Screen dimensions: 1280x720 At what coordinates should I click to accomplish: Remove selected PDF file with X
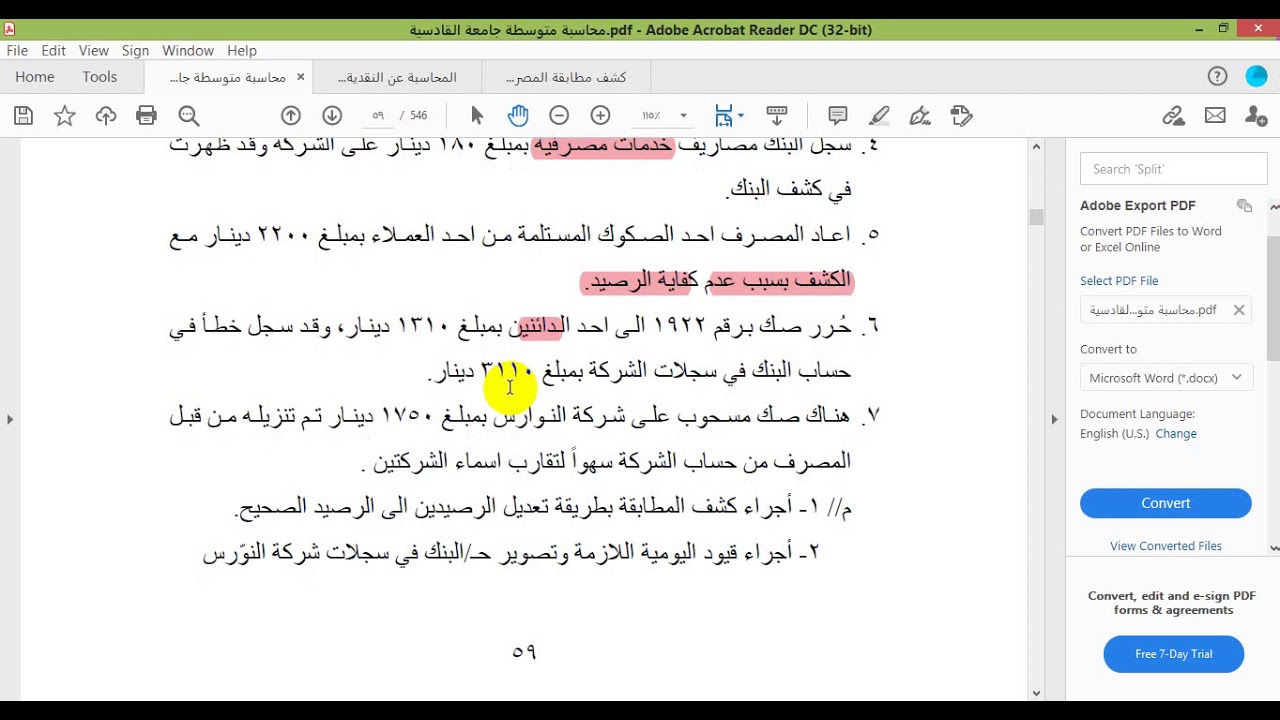pyautogui.click(x=1239, y=310)
